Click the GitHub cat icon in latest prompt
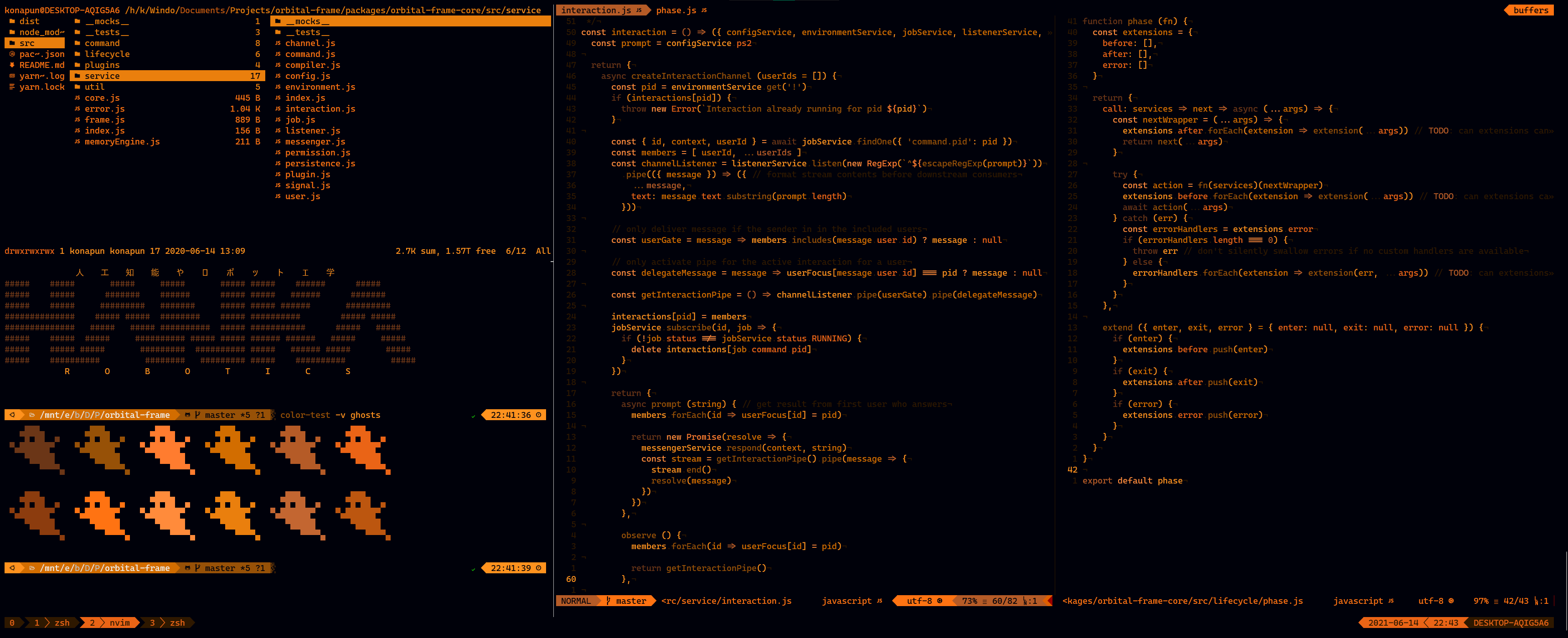This screenshot has height=638, width=1568. click(x=187, y=568)
